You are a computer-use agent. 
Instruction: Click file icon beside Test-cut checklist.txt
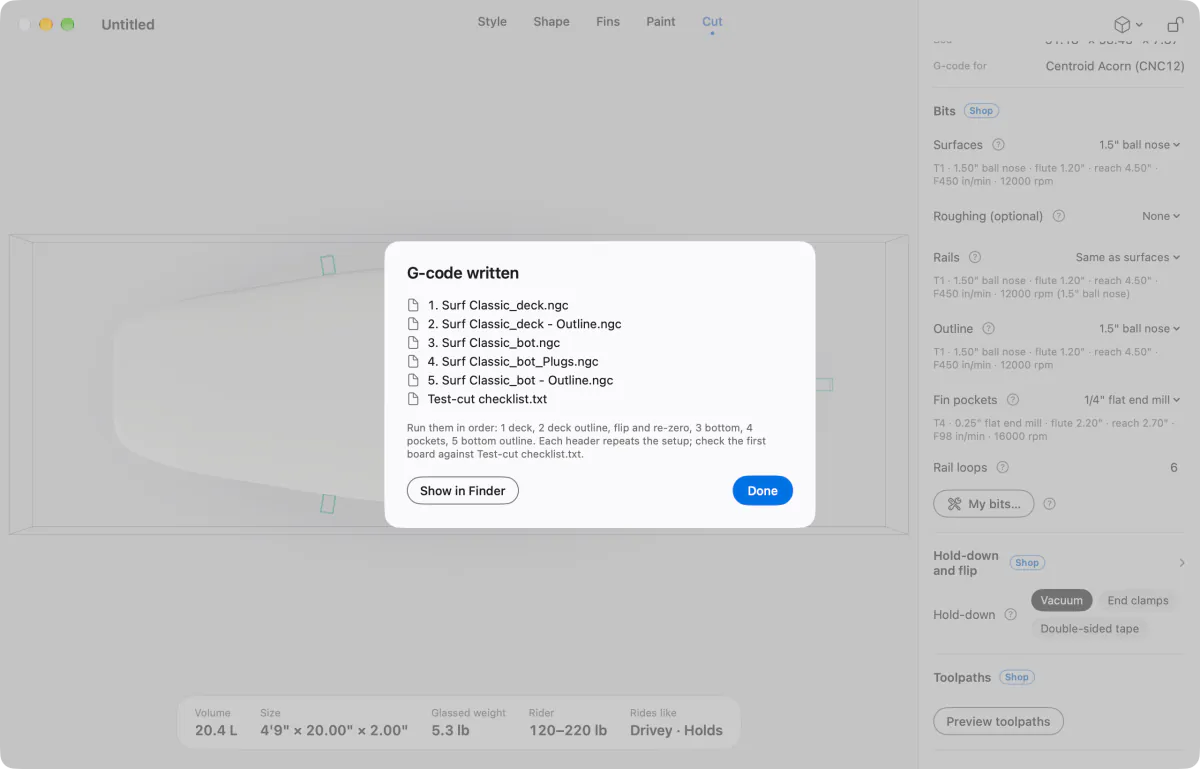coord(413,399)
